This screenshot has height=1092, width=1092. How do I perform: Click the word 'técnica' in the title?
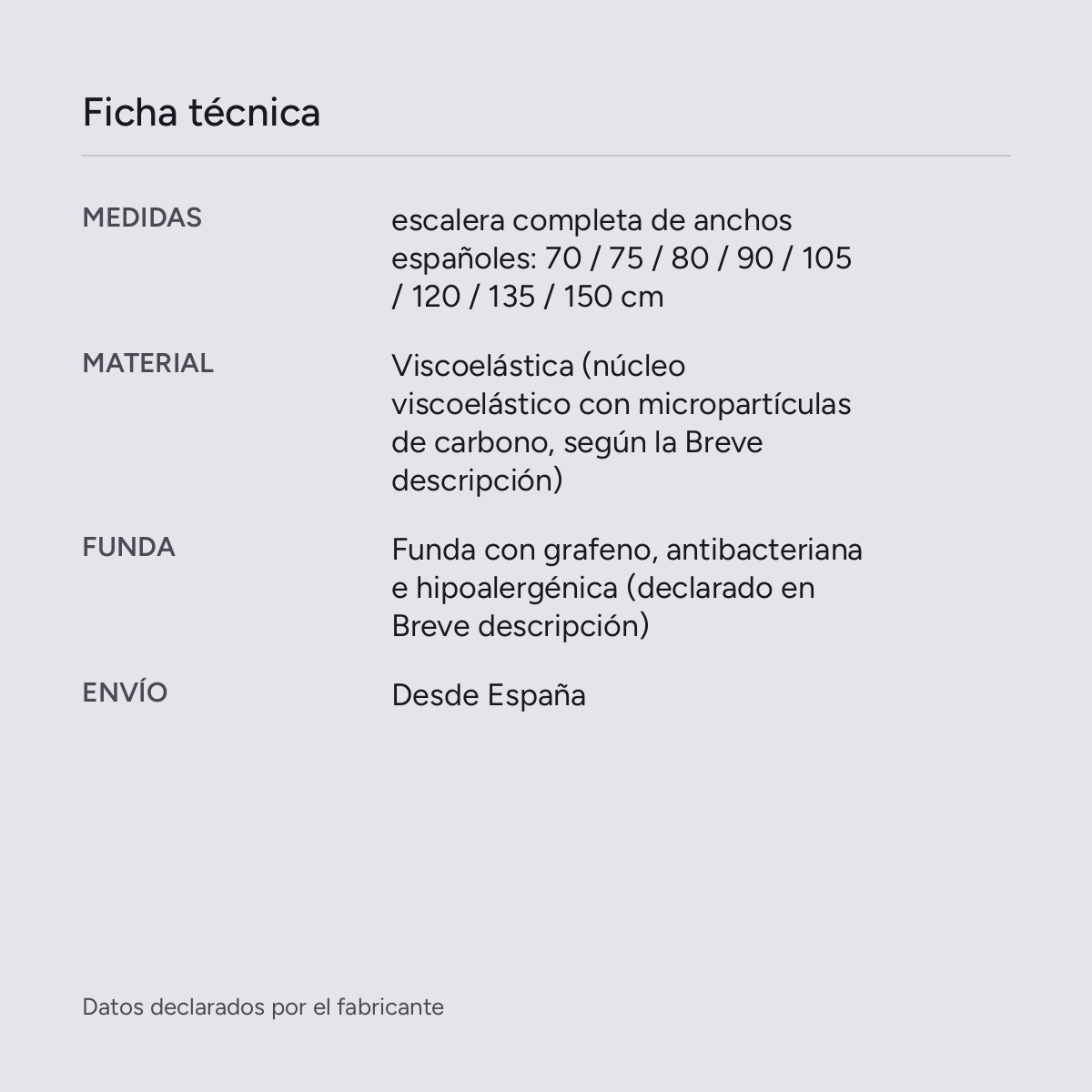pyautogui.click(x=255, y=113)
